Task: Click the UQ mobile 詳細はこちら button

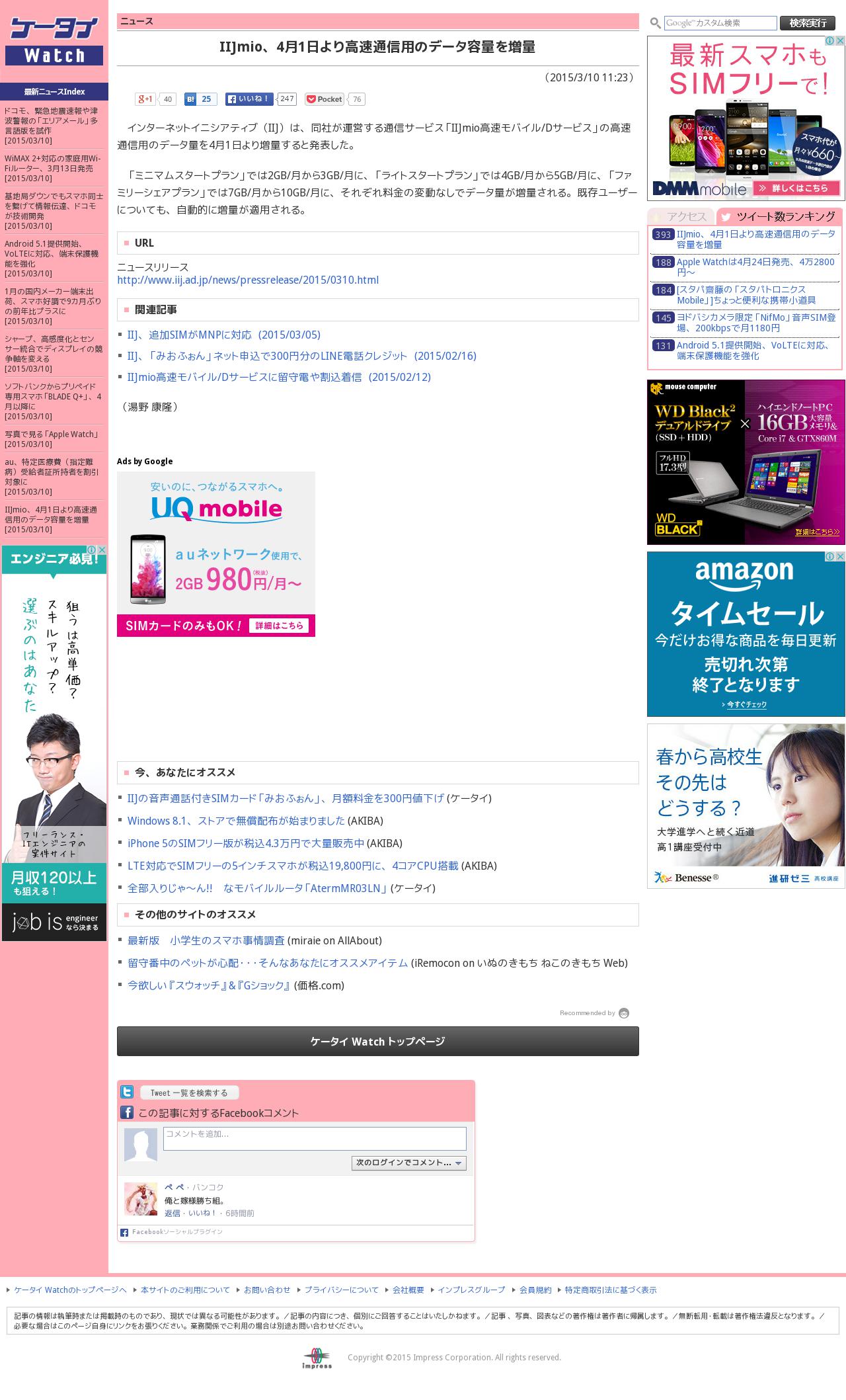Action: [x=279, y=626]
